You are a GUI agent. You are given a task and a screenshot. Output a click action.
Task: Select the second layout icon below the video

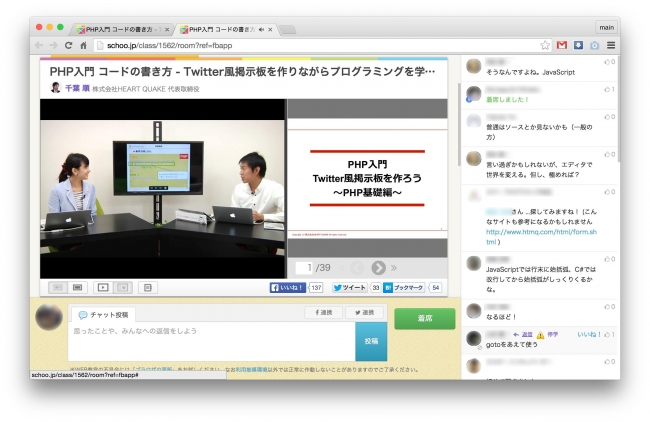pyautogui.click(x=77, y=287)
